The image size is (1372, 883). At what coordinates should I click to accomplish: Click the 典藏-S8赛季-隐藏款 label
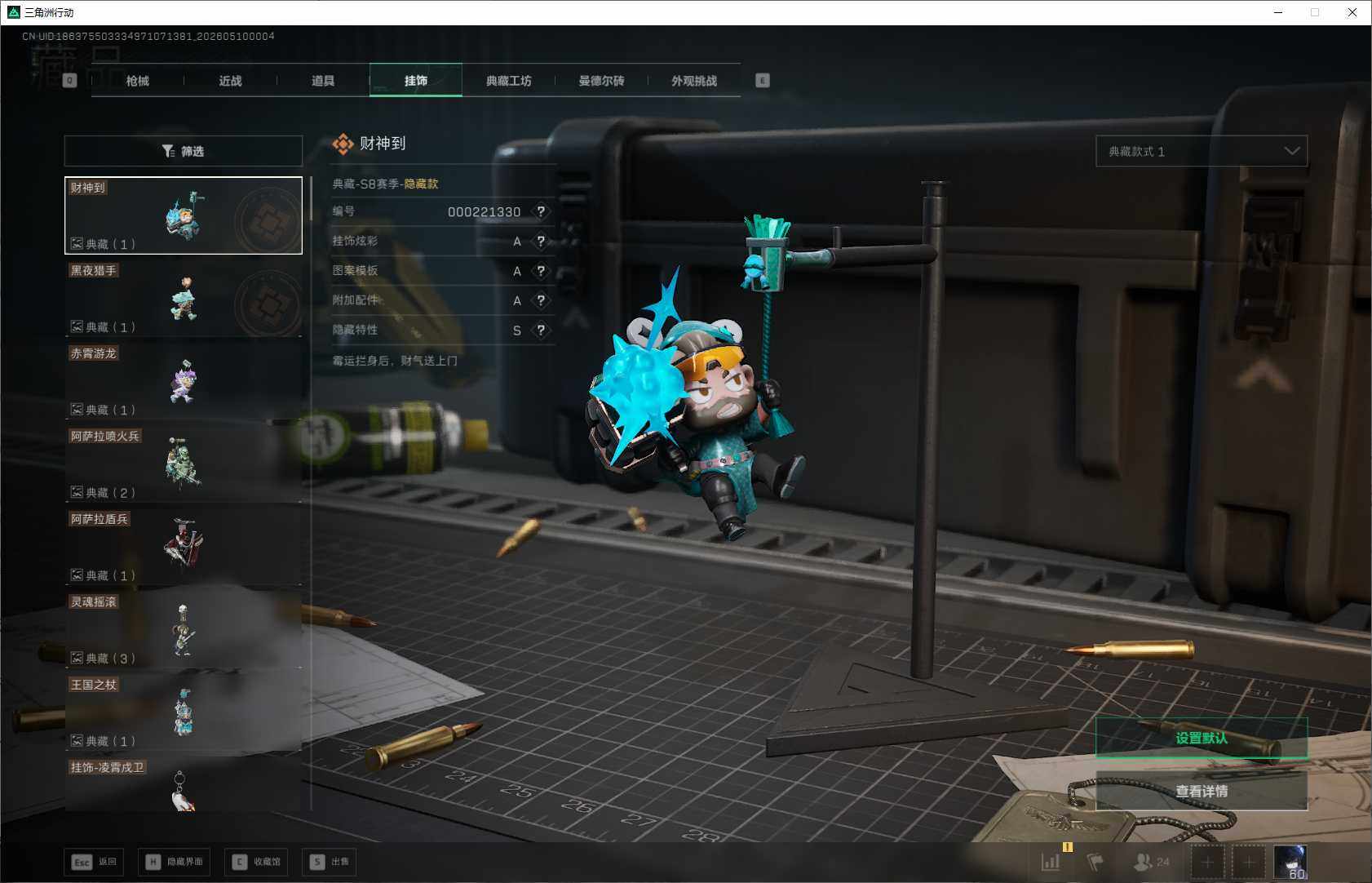(x=385, y=184)
